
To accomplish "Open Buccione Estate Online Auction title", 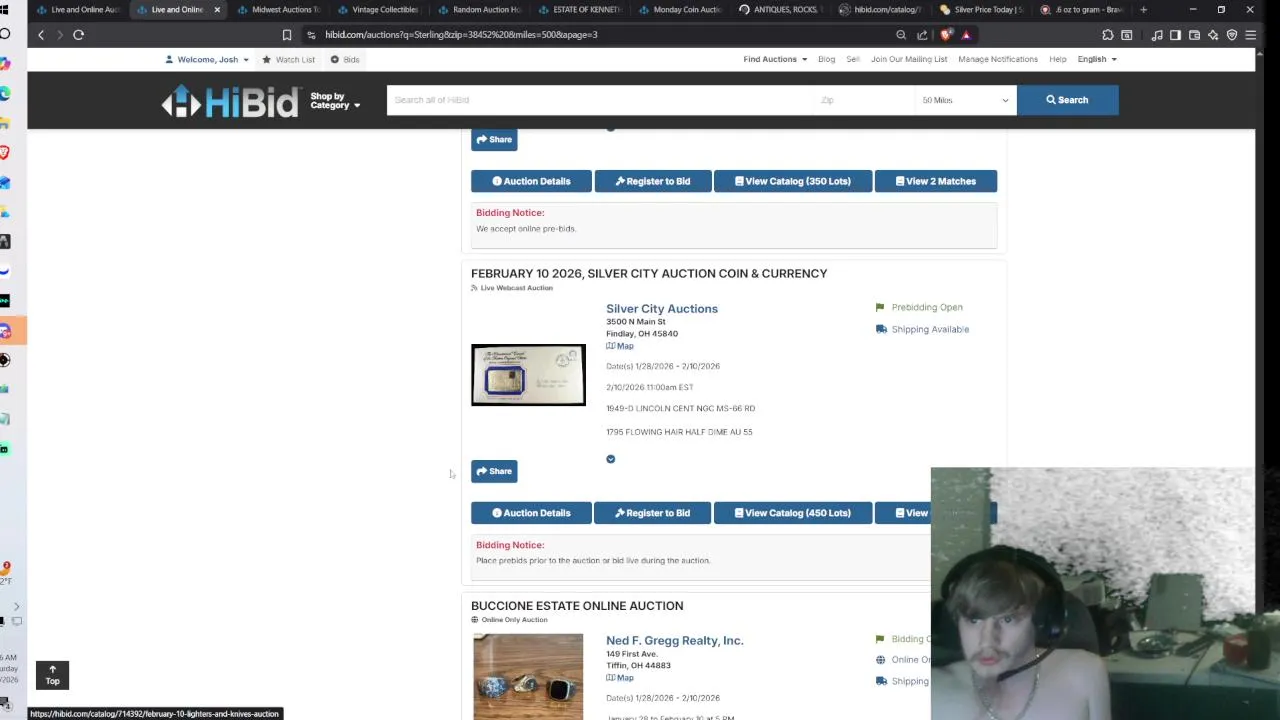I will (x=577, y=606).
